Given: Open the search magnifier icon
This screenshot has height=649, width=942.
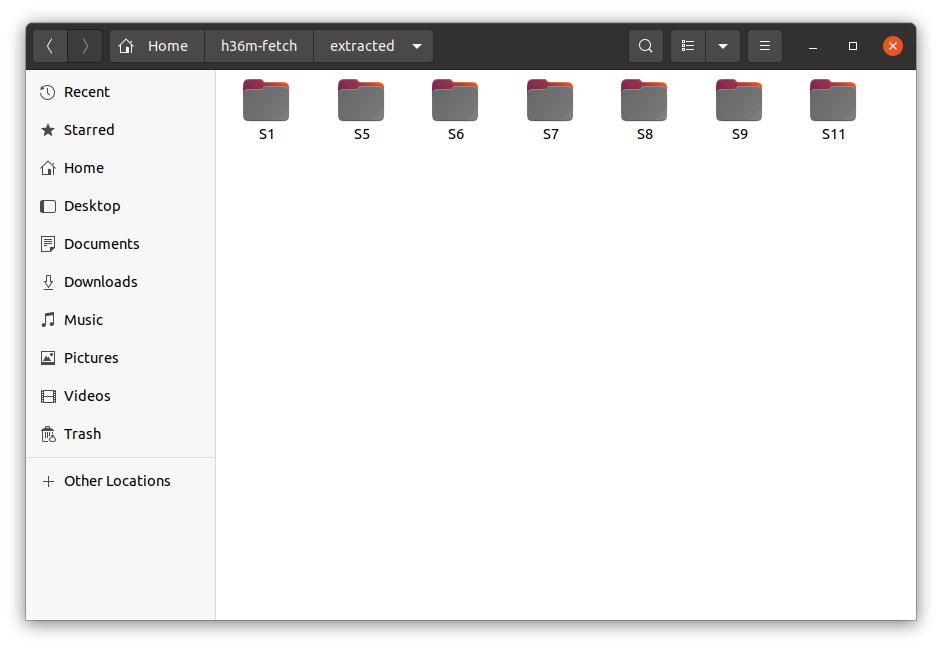Looking at the screenshot, I should pyautogui.click(x=646, y=46).
